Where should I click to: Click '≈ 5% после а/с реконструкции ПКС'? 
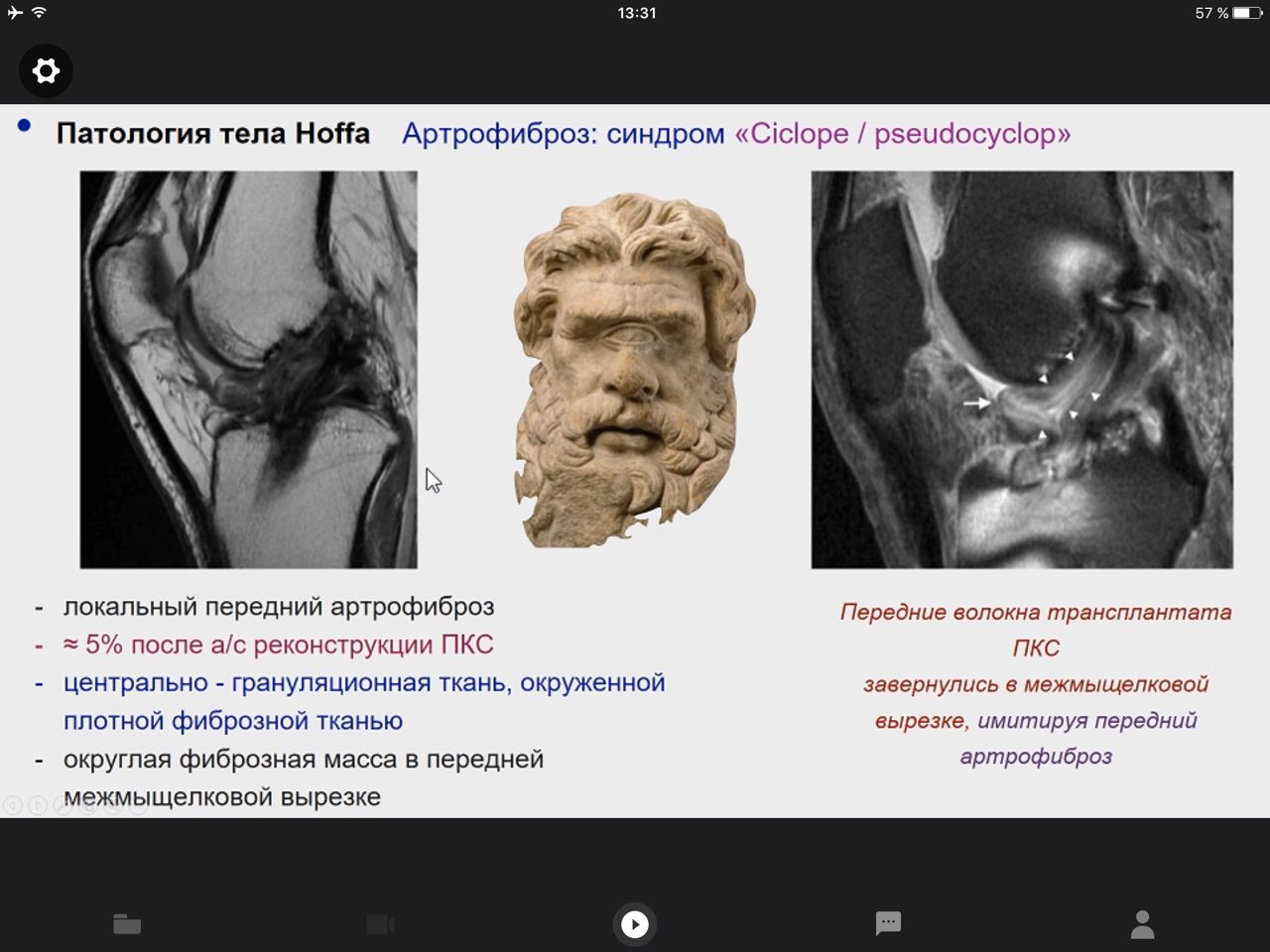click(x=279, y=645)
